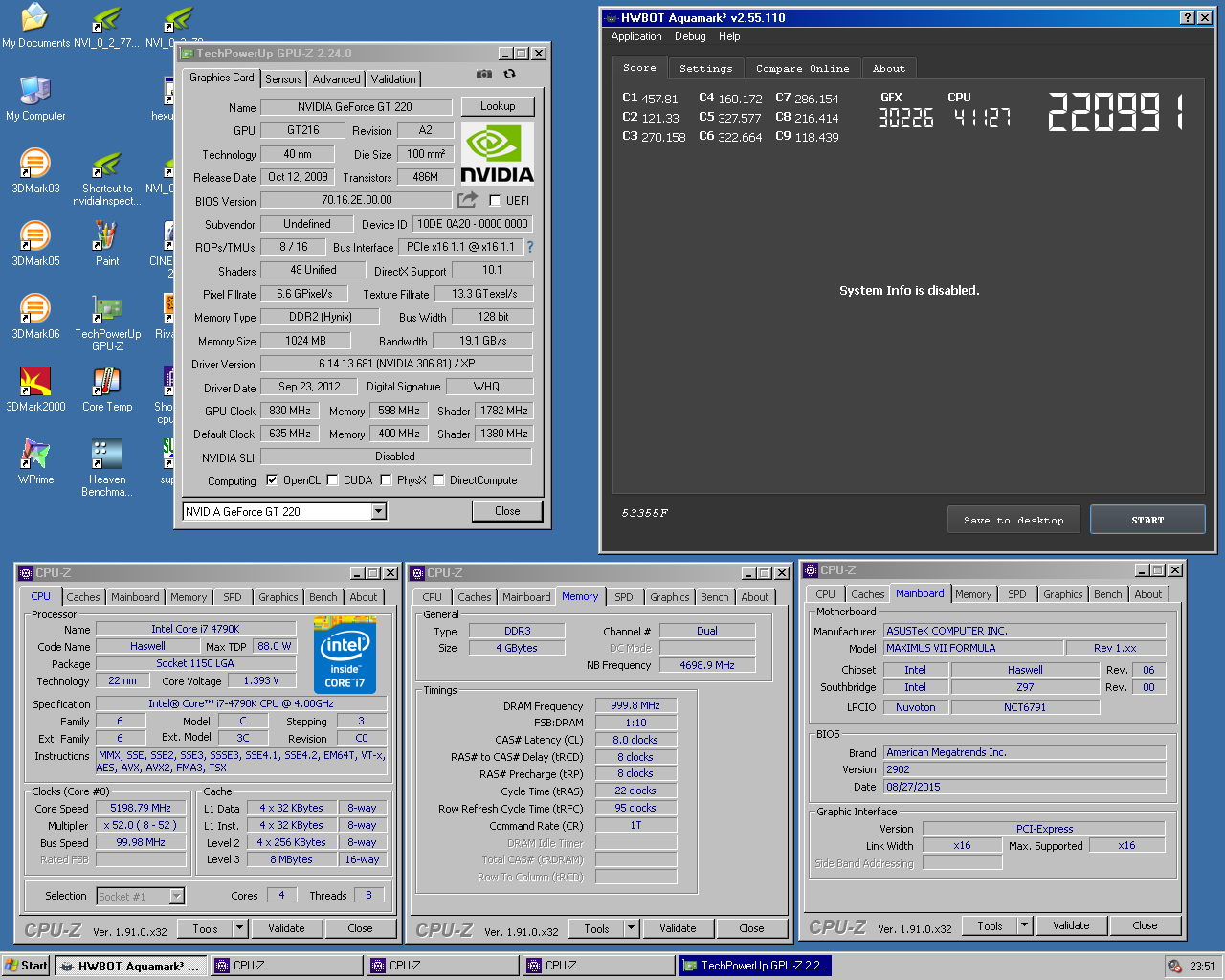Open SPD tab in Memory tab window

tap(624, 597)
